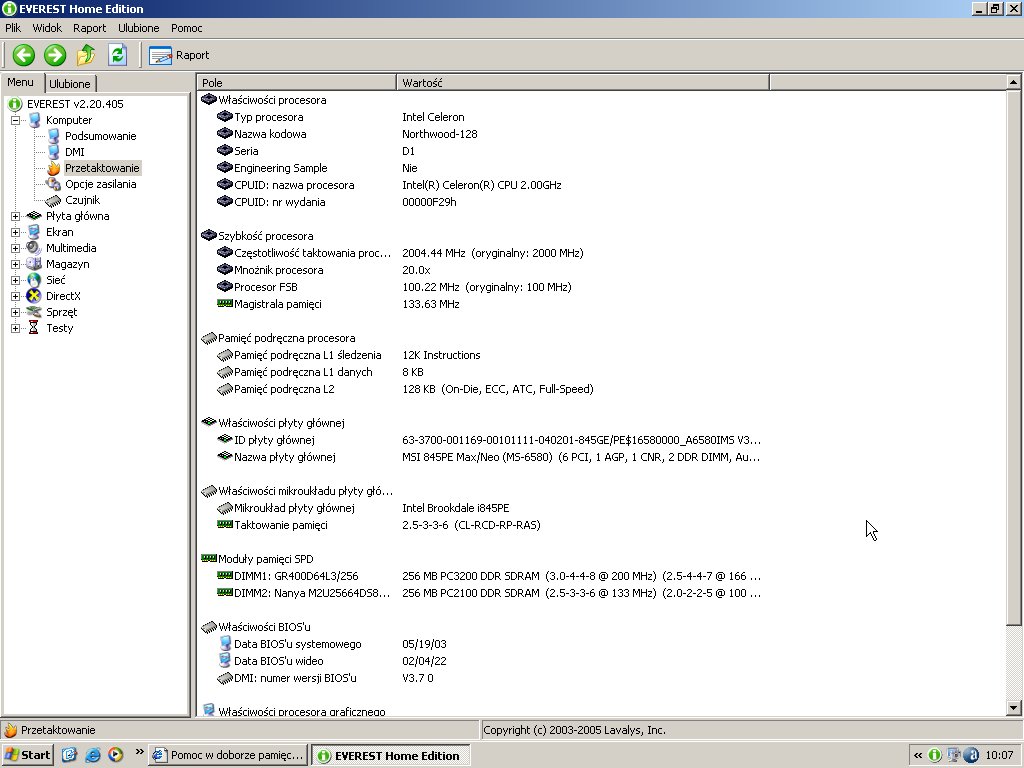Click the Refresh toolbar icon
The height and width of the screenshot is (768, 1024).
118,55
